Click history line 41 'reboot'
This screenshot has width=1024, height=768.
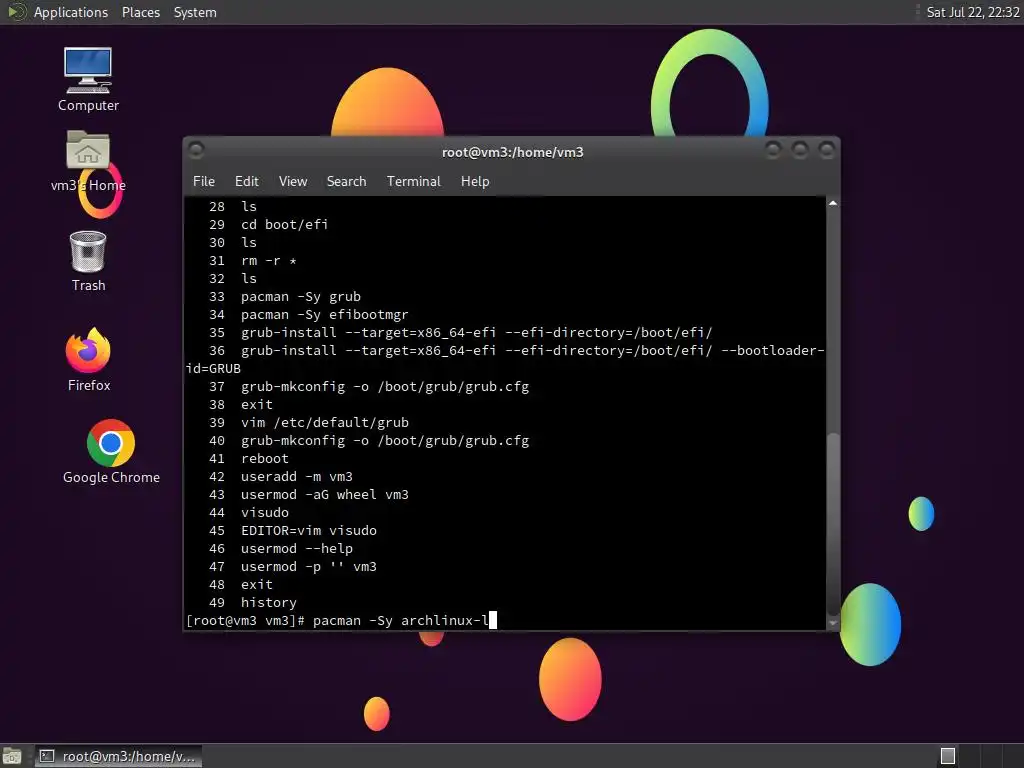pos(264,458)
